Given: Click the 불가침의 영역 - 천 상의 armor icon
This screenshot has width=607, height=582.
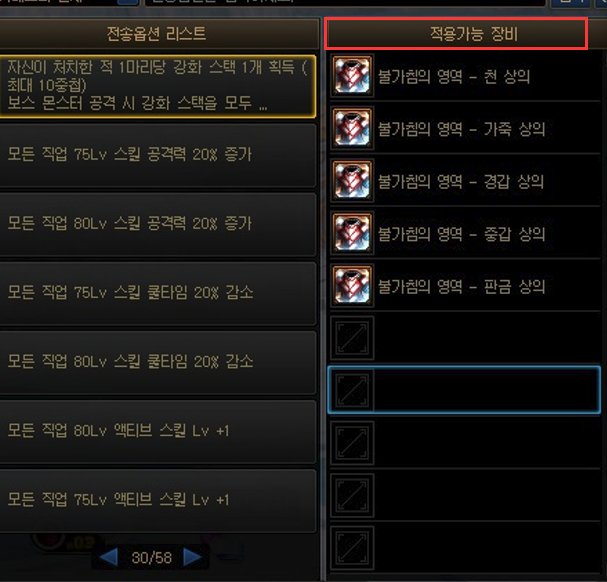Looking at the screenshot, I should point(352,76).
